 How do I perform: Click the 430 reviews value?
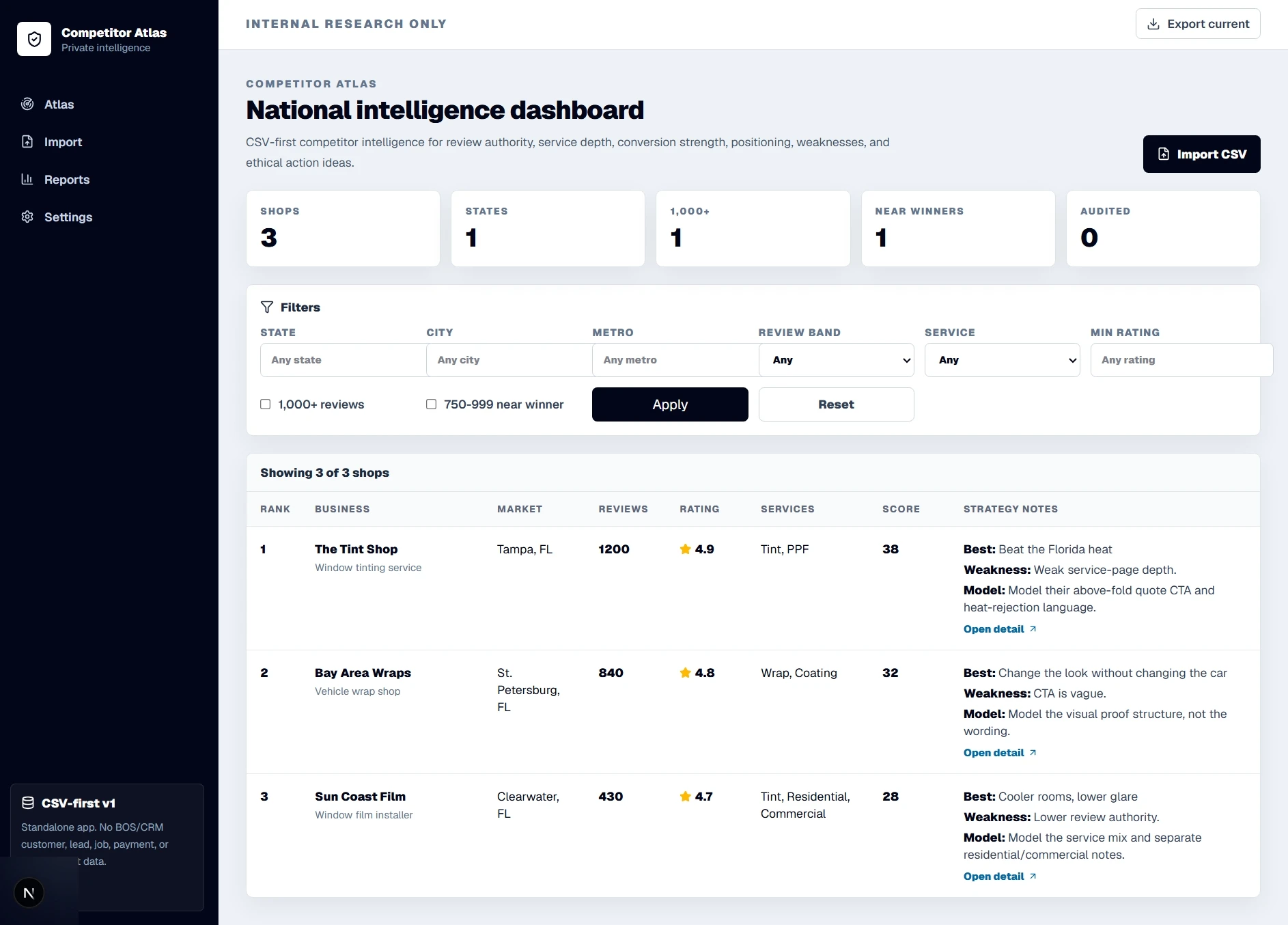point(611,796)
